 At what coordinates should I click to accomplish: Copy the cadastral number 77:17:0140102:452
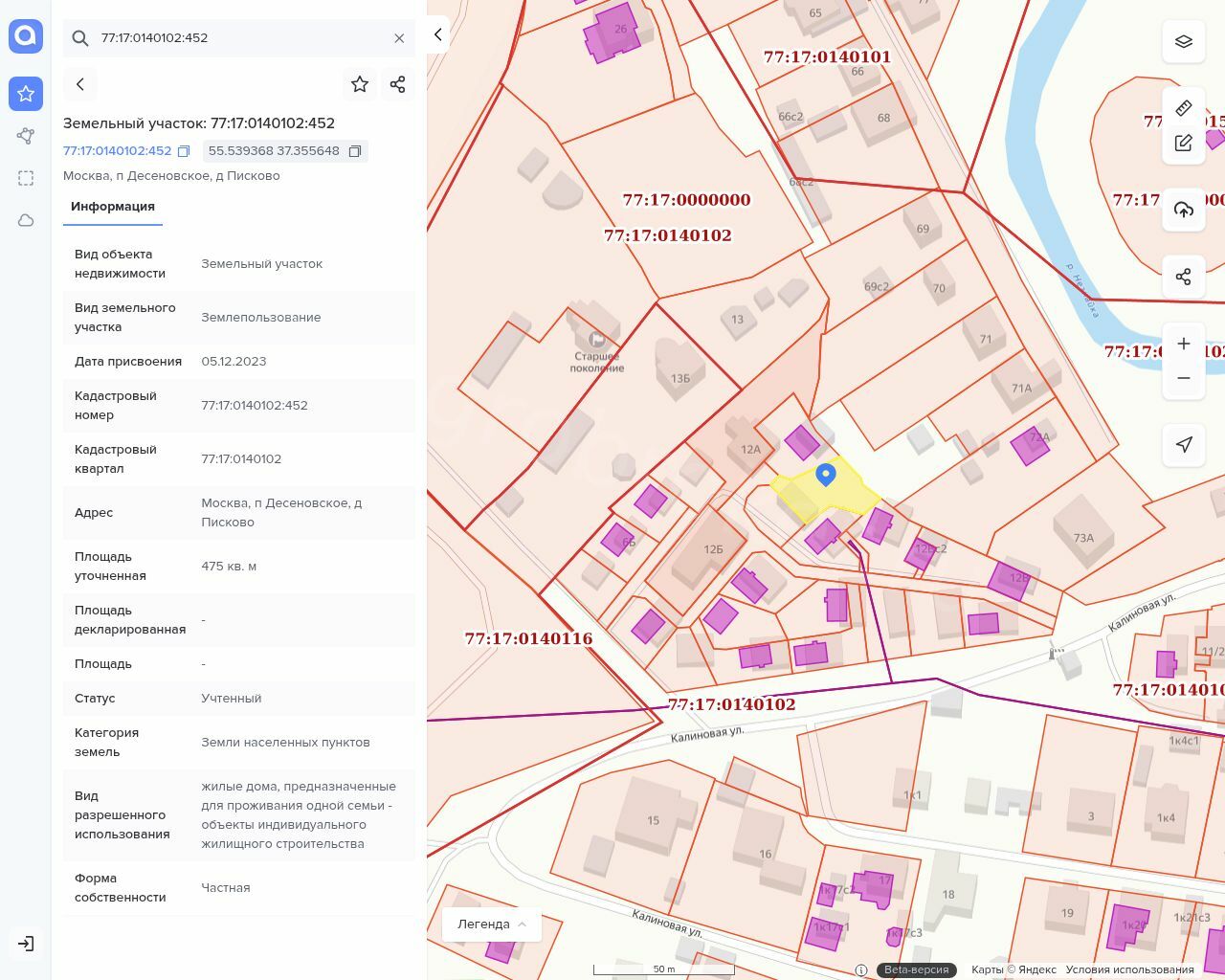pos(184,151)
